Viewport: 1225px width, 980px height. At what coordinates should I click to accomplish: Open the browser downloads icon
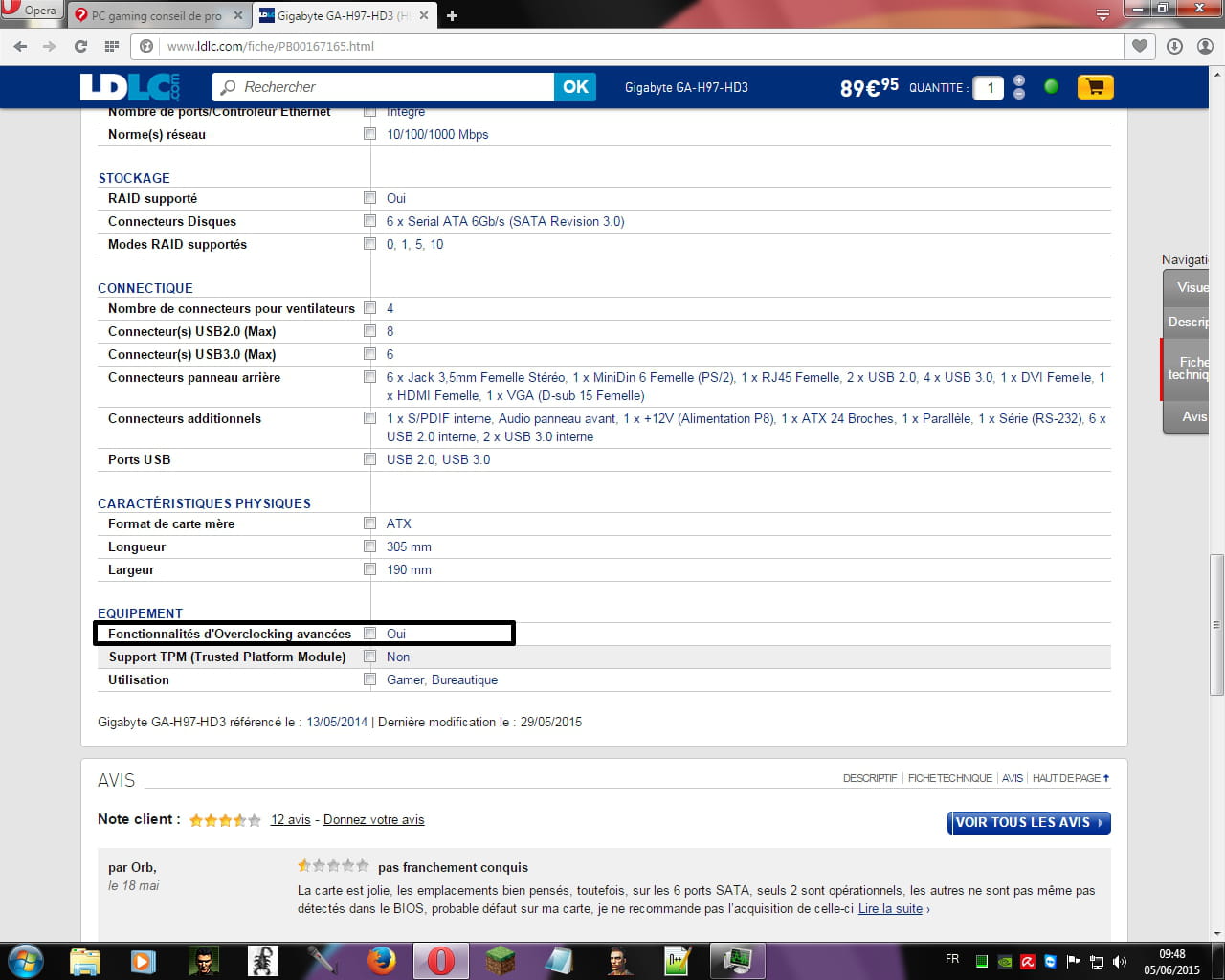click(1174, 46)
